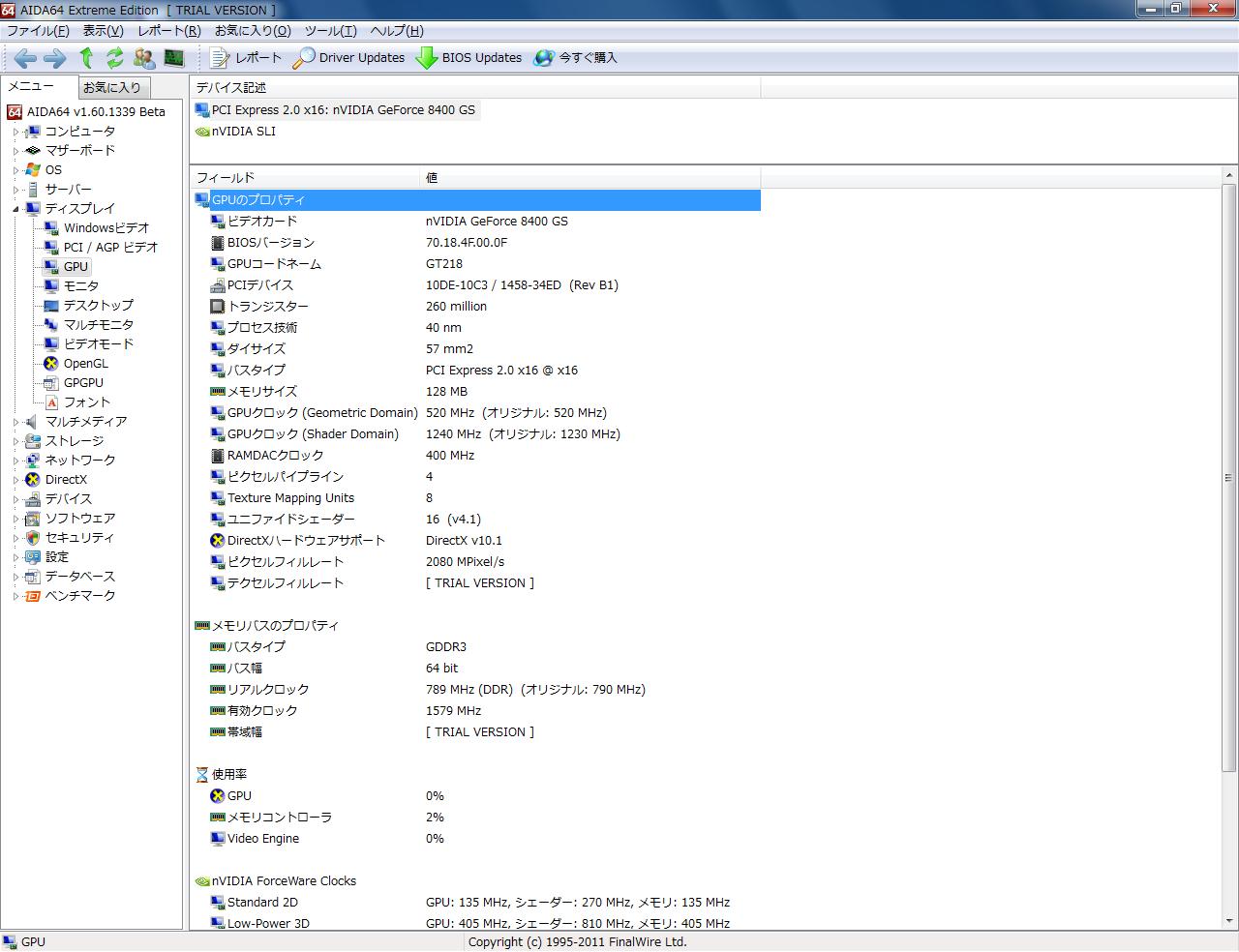Click the トランジスター chip icon

(x=218, y=307)
